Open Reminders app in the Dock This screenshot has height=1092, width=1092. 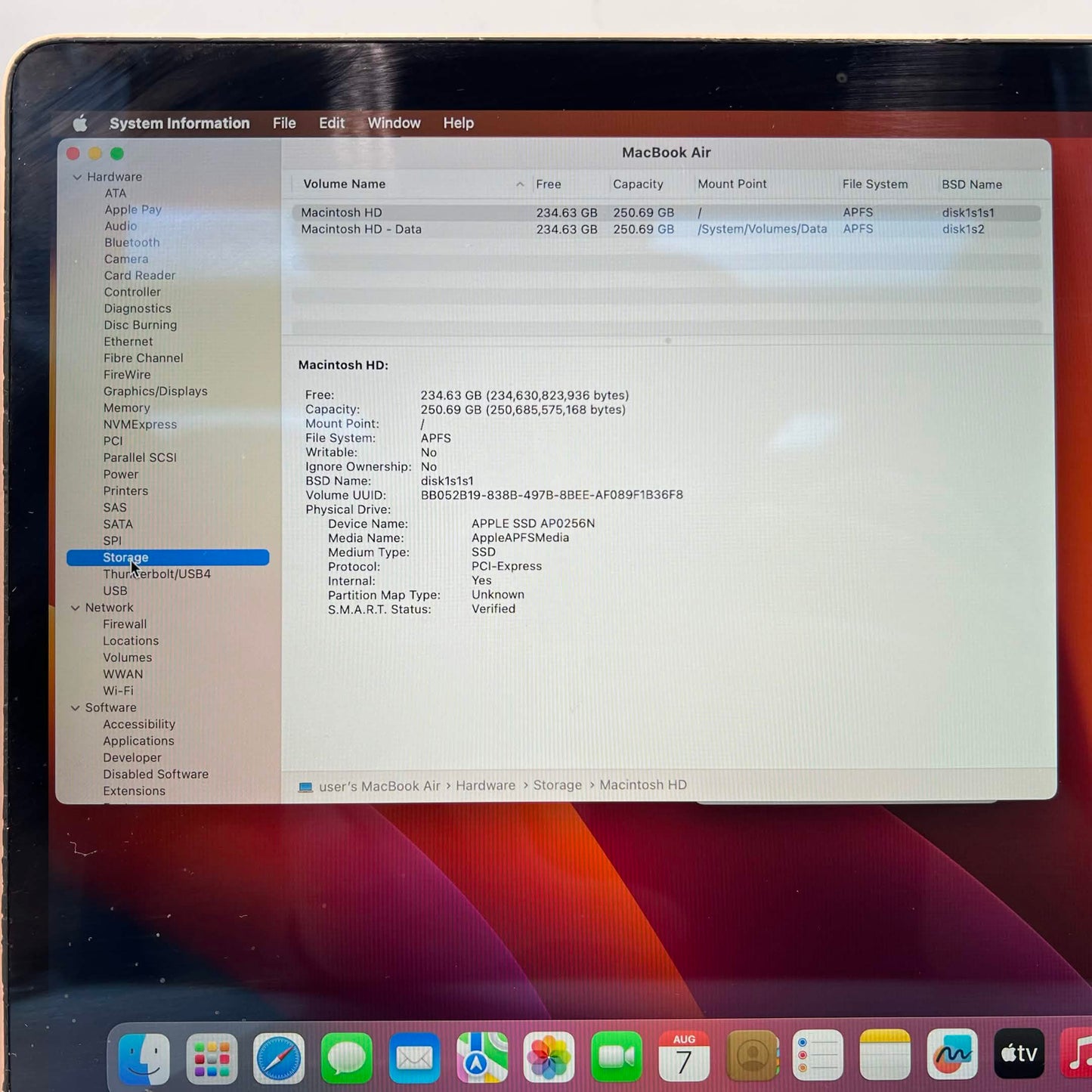pyautogui.click(x=818, y=1054)
